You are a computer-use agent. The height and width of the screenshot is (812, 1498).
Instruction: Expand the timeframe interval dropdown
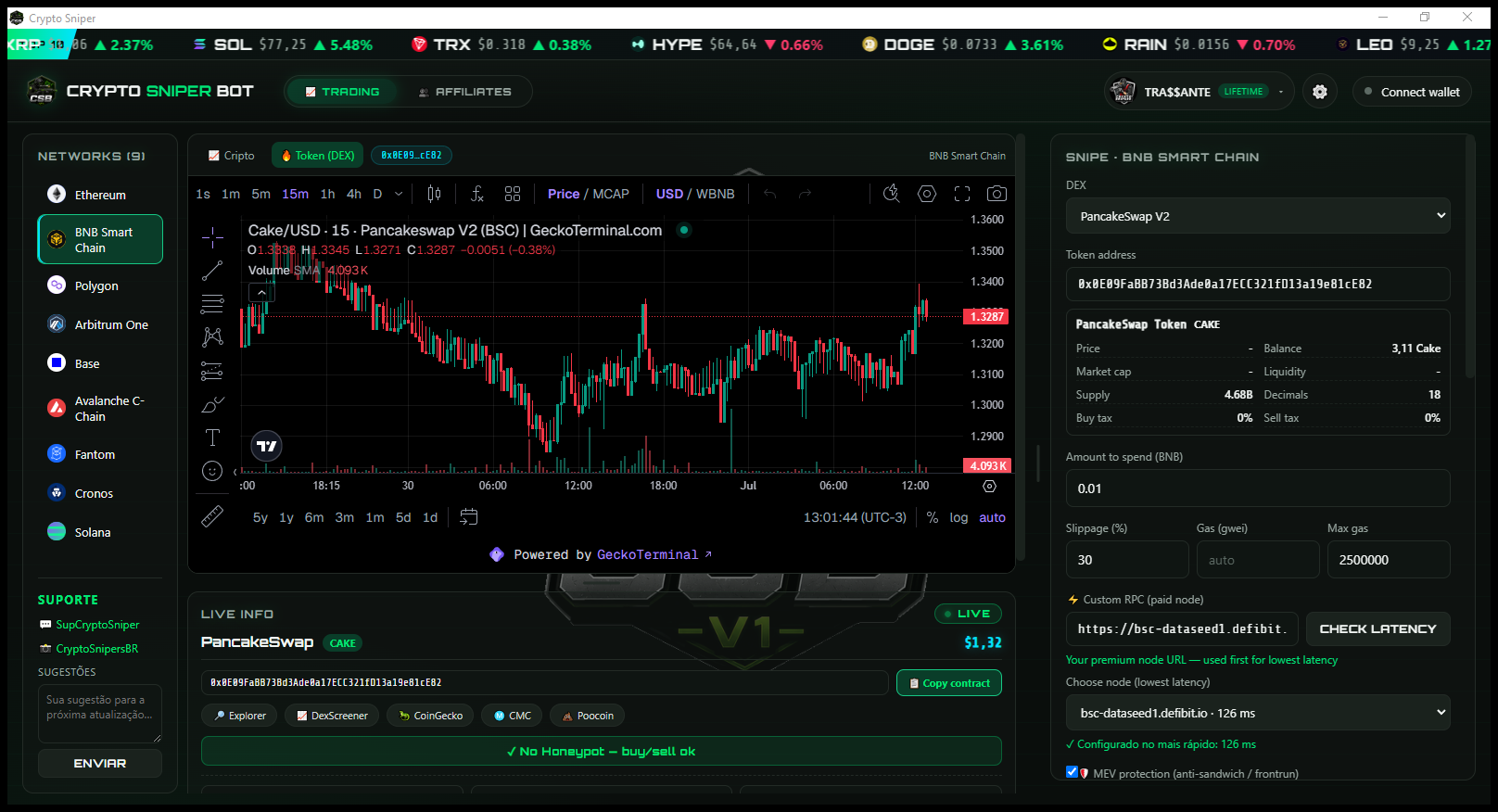[x=399, y=194]
